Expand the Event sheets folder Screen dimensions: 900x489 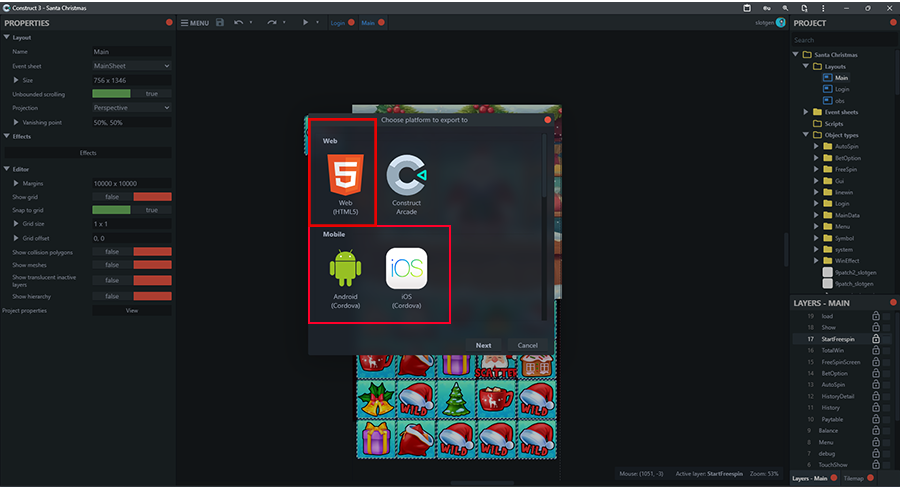click(x=806, y=112)
